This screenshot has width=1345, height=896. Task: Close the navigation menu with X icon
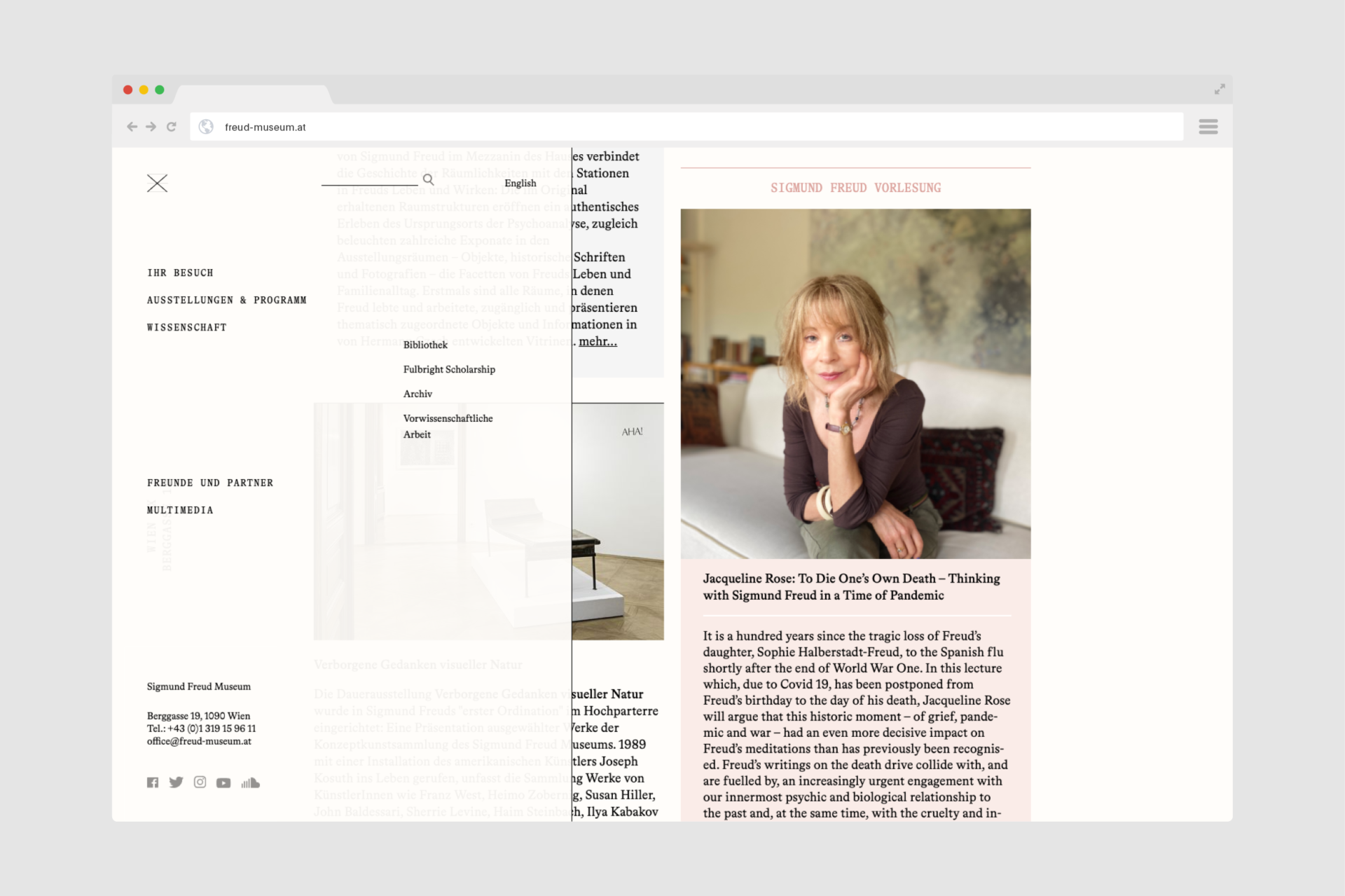click(157, 184)
